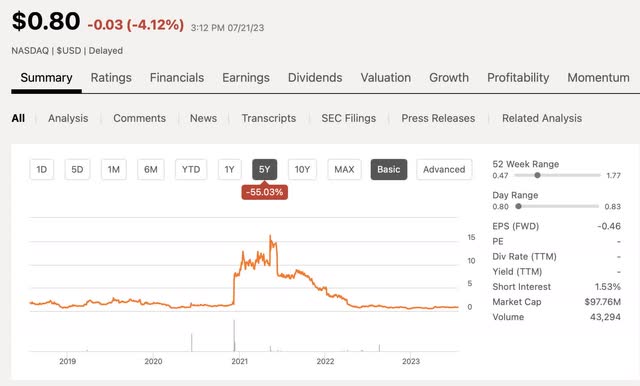View Press Releases
Viewport: 640px width, 386px height.
coord(438,118)
